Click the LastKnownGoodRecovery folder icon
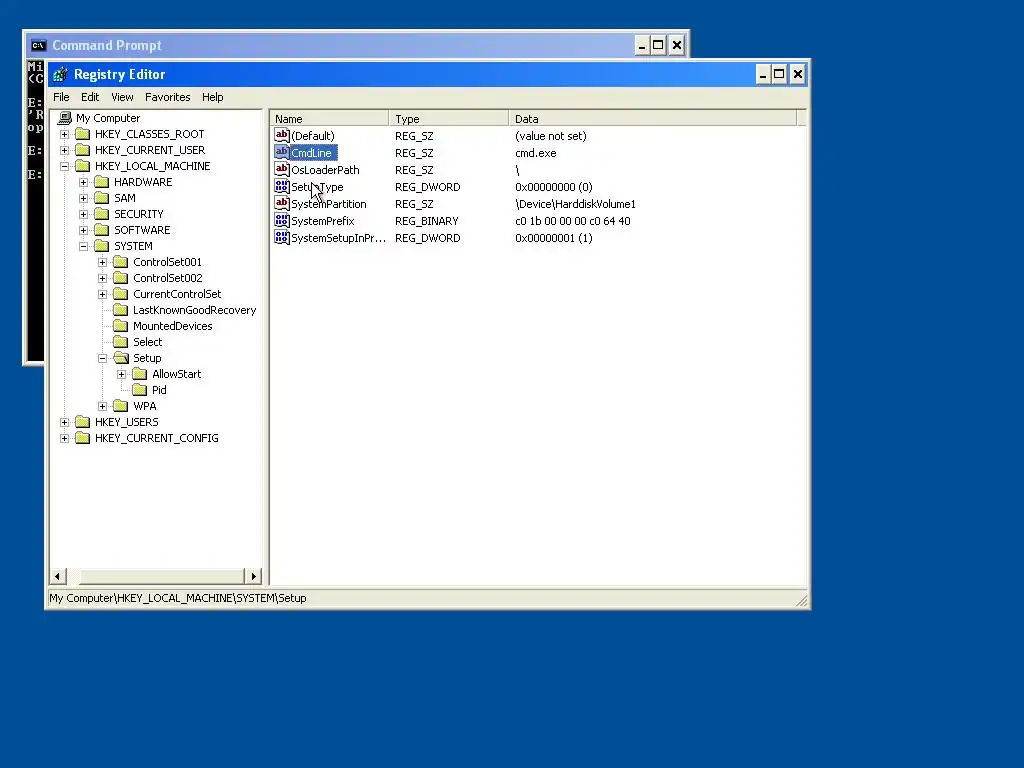 tap(120, 310)
